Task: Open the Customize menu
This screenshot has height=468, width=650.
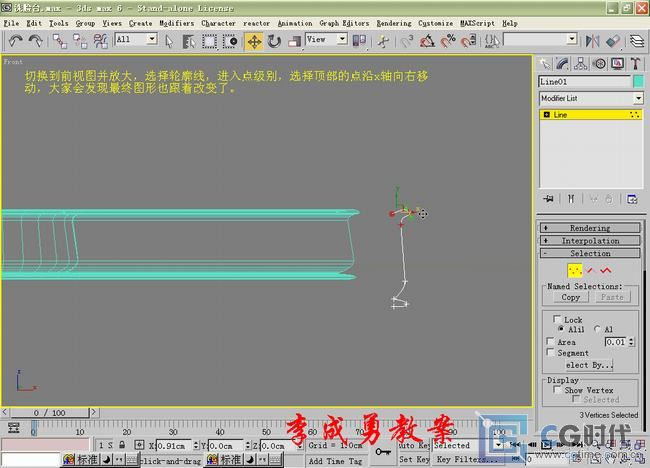Action: coord(435,23)
